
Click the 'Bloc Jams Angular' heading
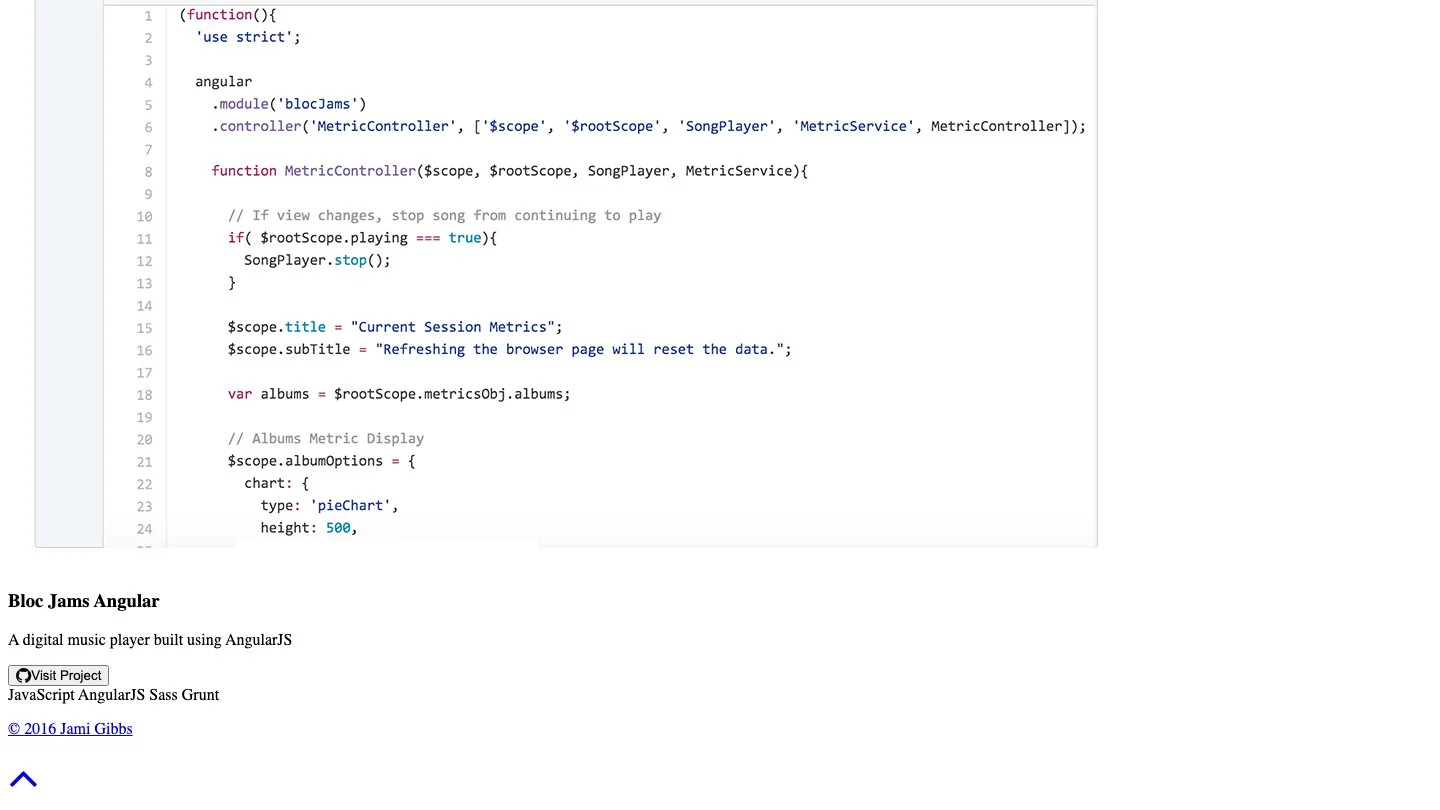84,601
